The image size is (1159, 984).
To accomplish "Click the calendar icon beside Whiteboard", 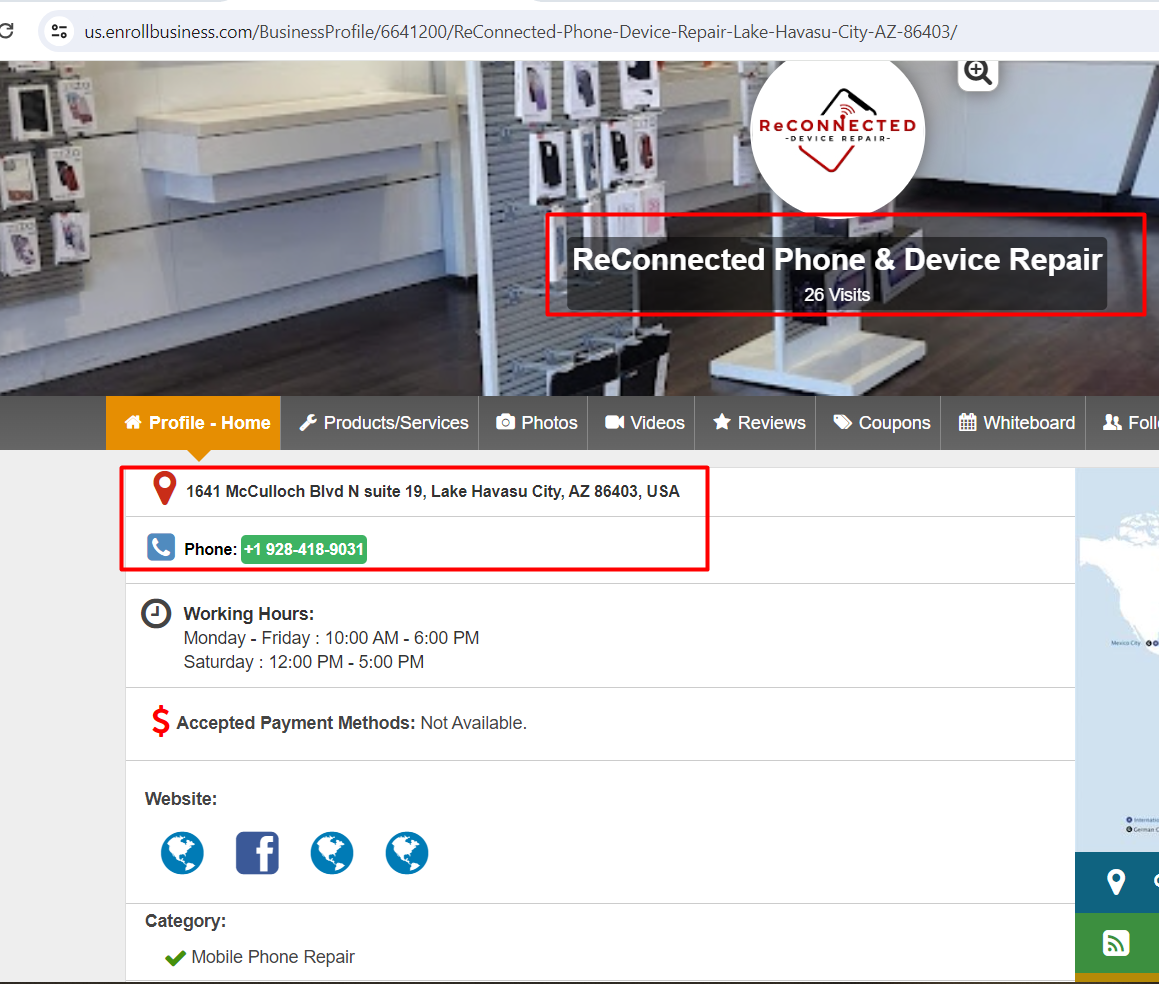I will click(968, 422).
